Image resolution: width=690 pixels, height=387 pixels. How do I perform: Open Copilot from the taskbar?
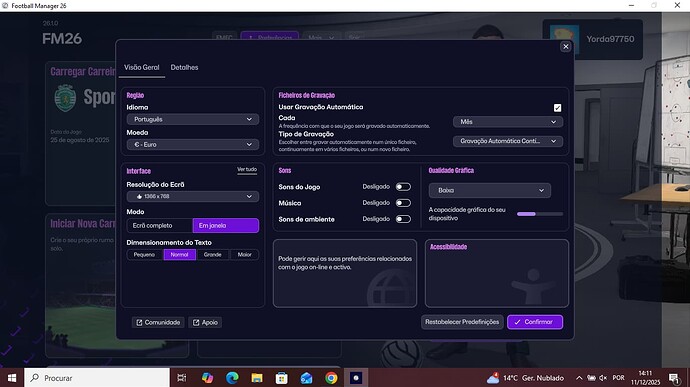pyautogui.click(x=207, y=378)
